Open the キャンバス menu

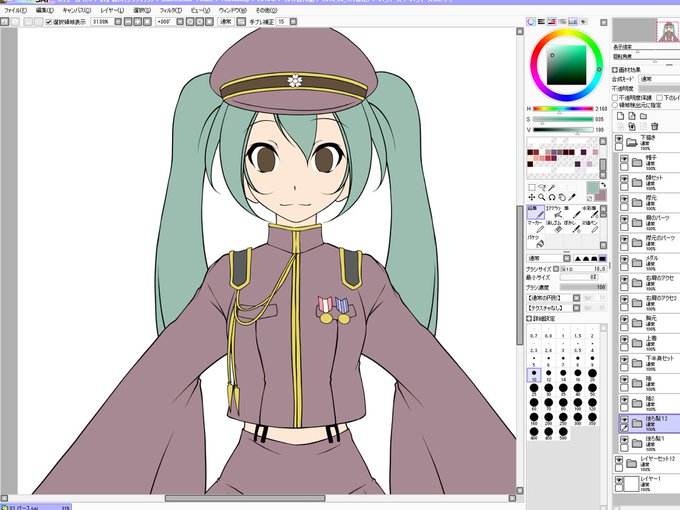click(77, 10)
